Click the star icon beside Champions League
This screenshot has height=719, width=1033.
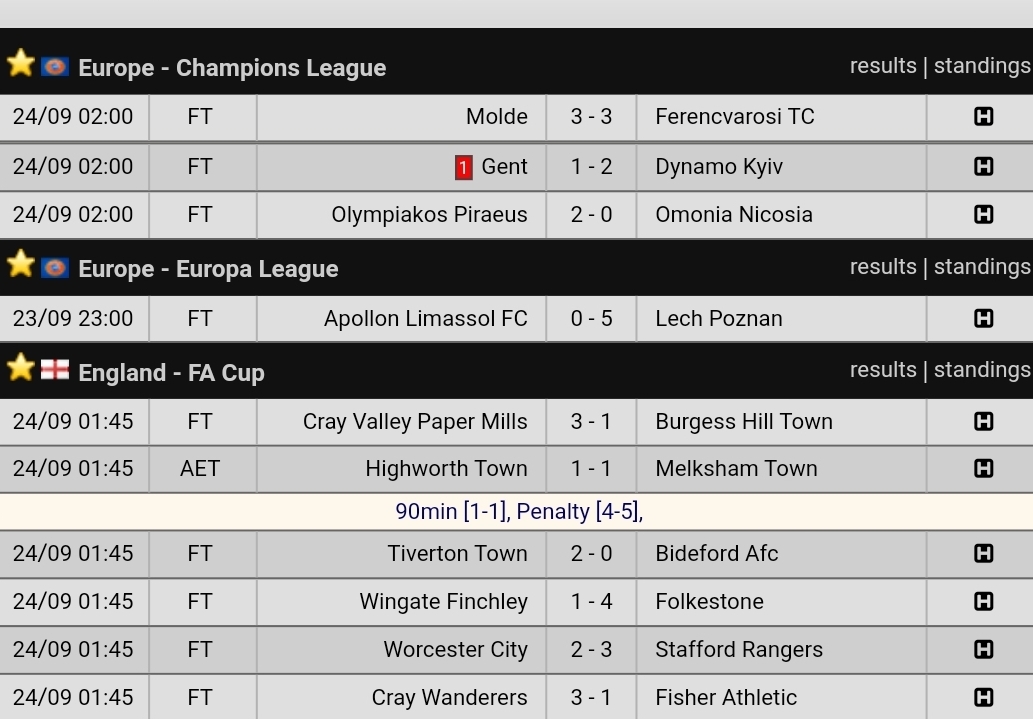click(x=20, y=64)
